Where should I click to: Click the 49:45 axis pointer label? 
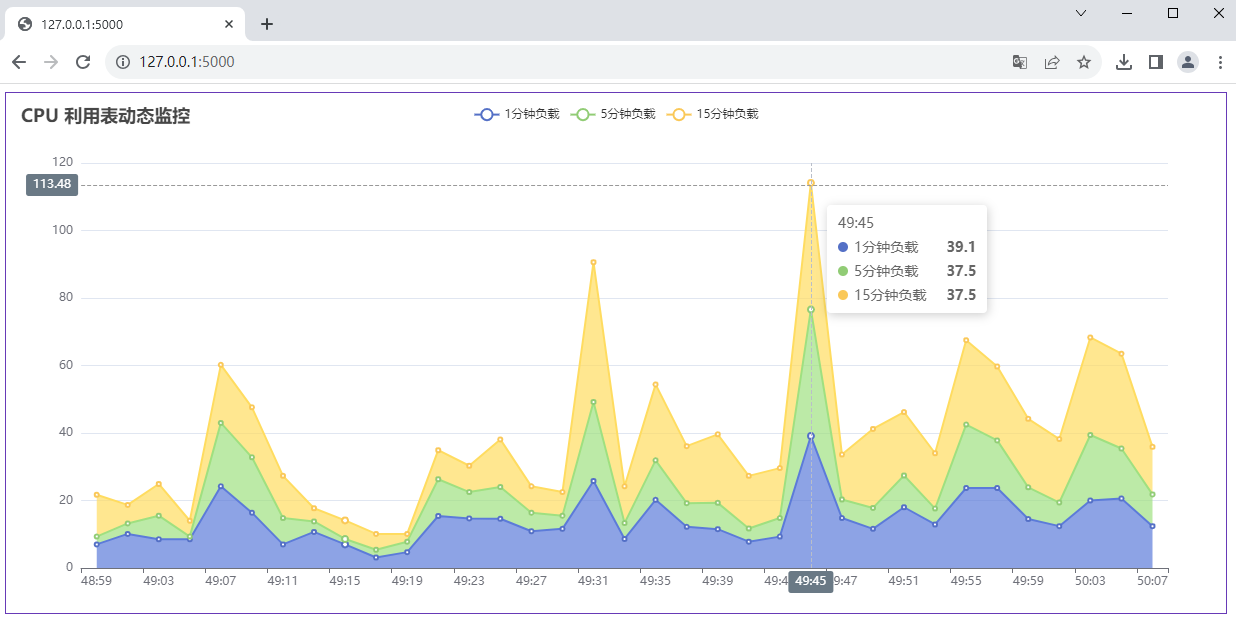(811, 581)
